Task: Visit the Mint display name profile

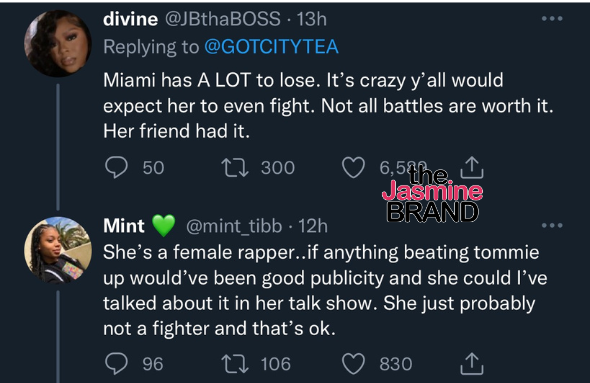Action: tap(124, 226)
